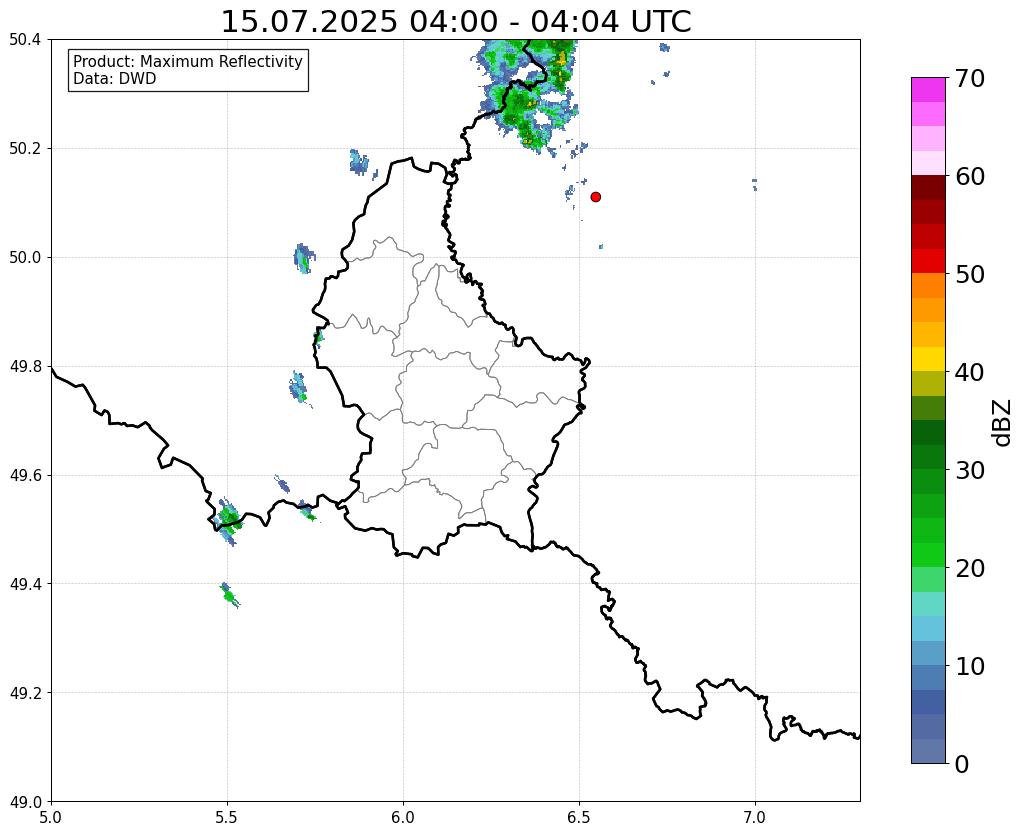Click the large green radar echo at top of map
1023x834 pixels.
click(527, 95)
